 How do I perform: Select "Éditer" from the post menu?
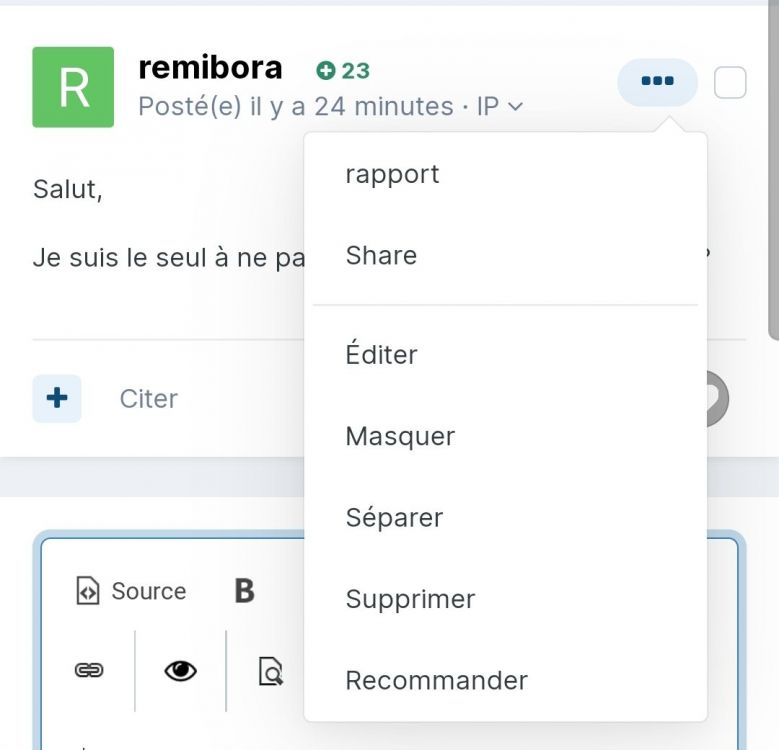(381, 355)
